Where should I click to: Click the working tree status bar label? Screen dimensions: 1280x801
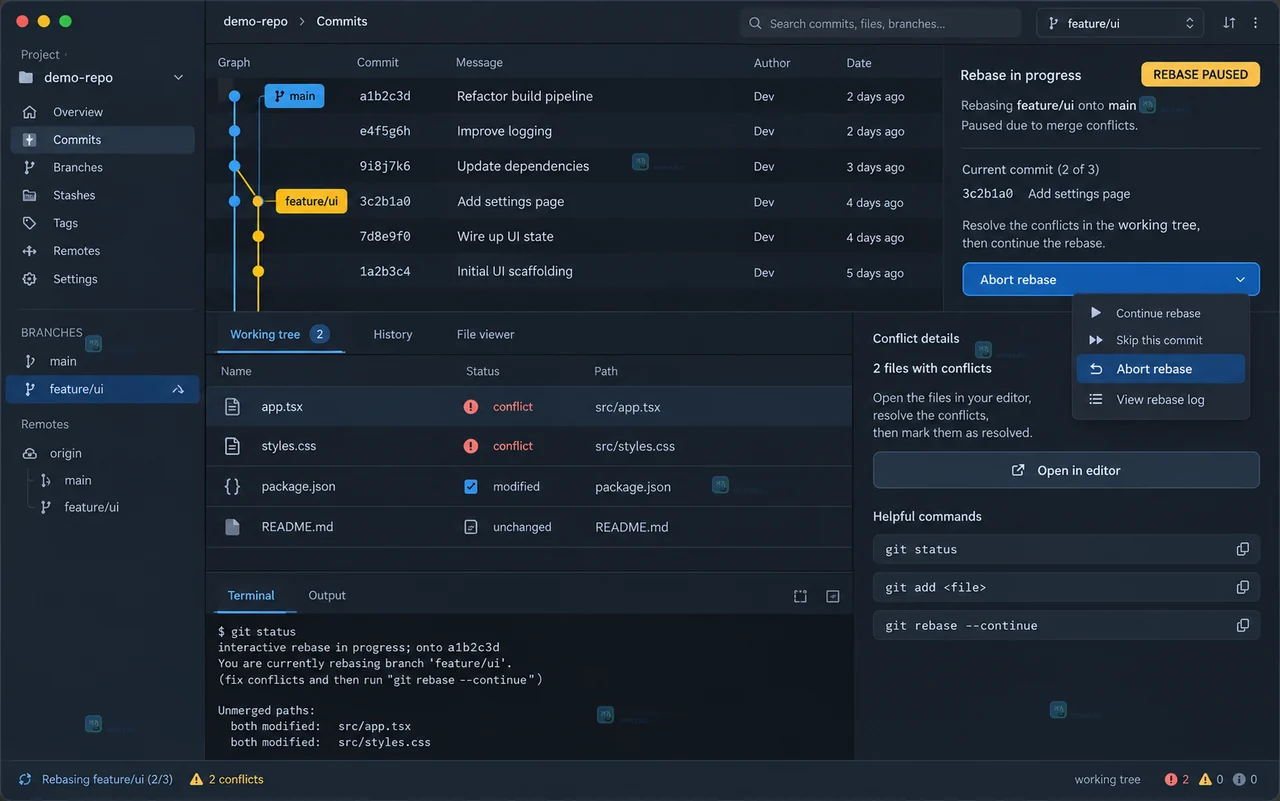pos(1107,780)
